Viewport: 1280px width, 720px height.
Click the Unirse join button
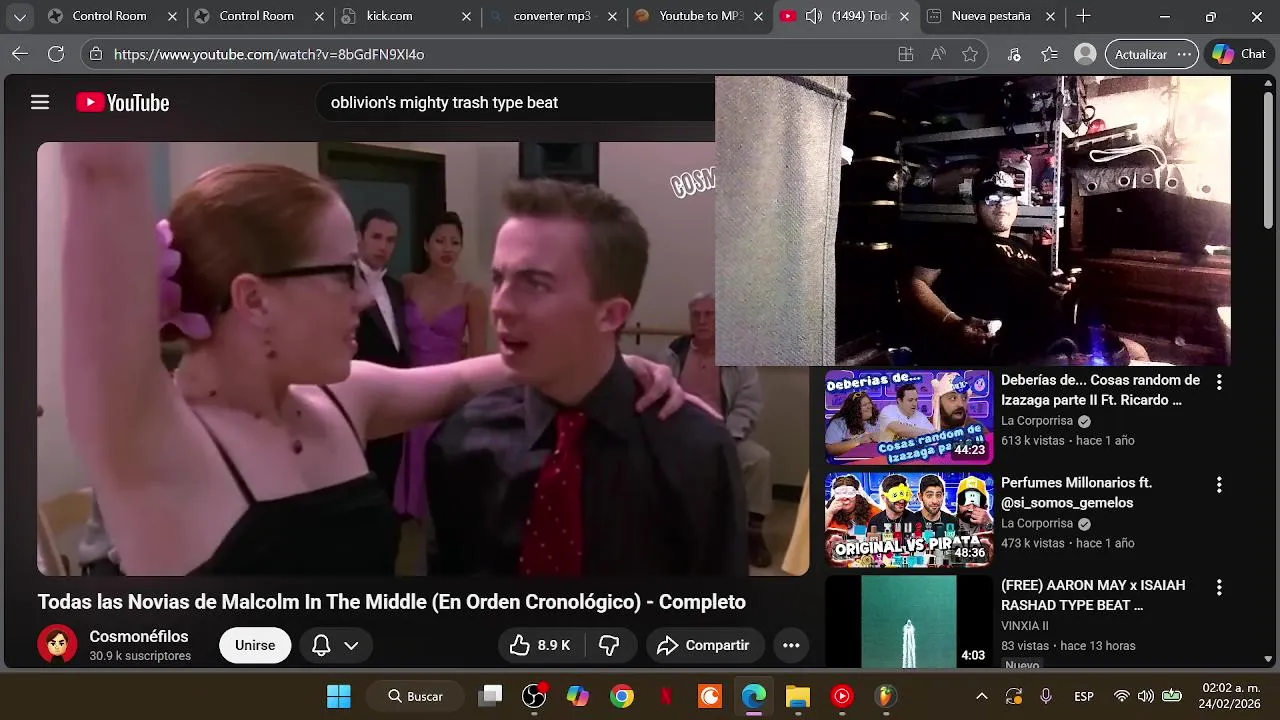(255, 645)
